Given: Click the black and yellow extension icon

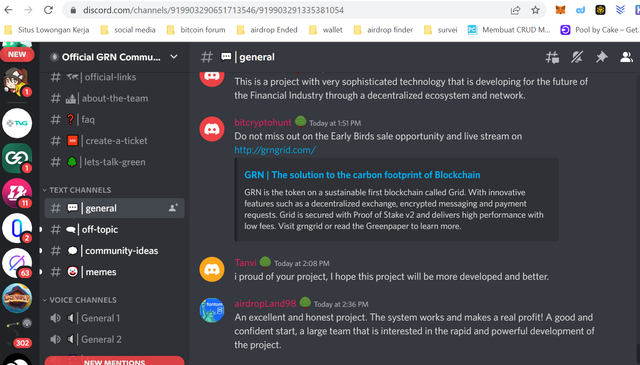Looking at the screenshot, I should click(600, 10).
